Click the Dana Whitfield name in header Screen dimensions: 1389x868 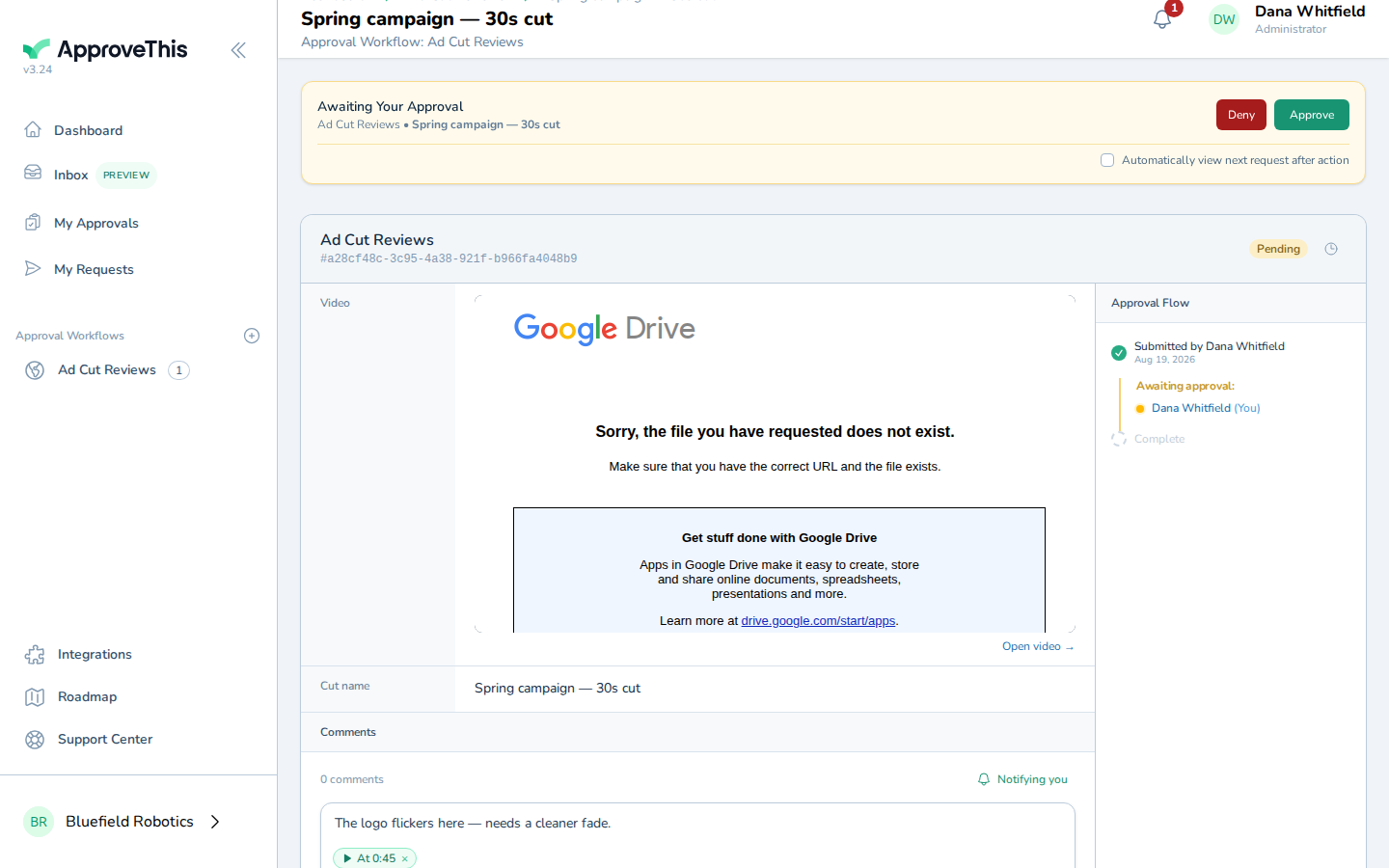[1310, 12]
